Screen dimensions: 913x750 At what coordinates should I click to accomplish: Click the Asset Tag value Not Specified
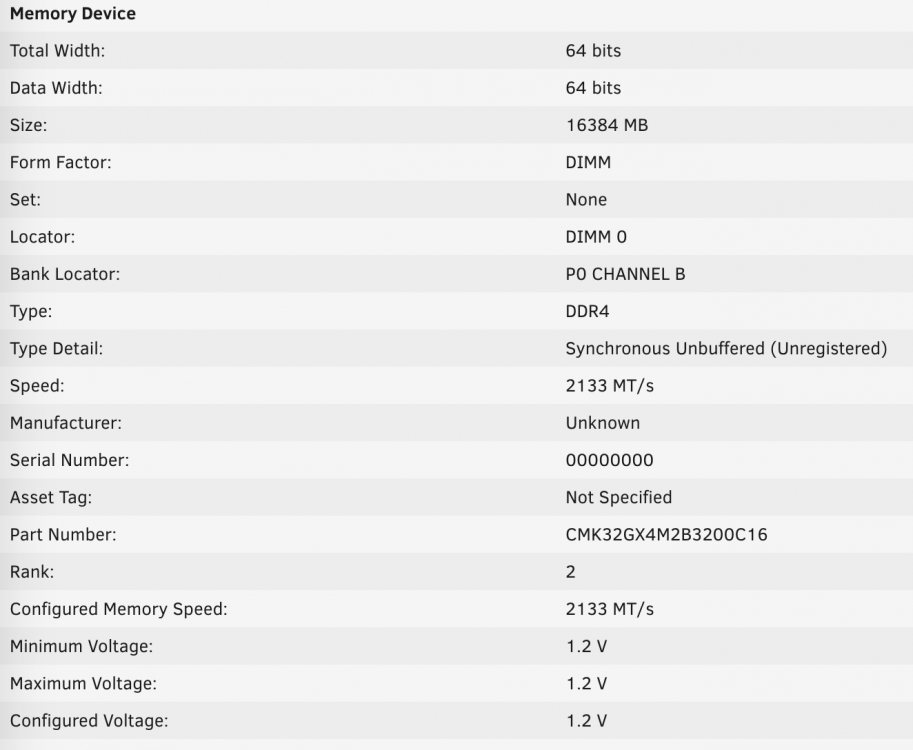(619, 497)
